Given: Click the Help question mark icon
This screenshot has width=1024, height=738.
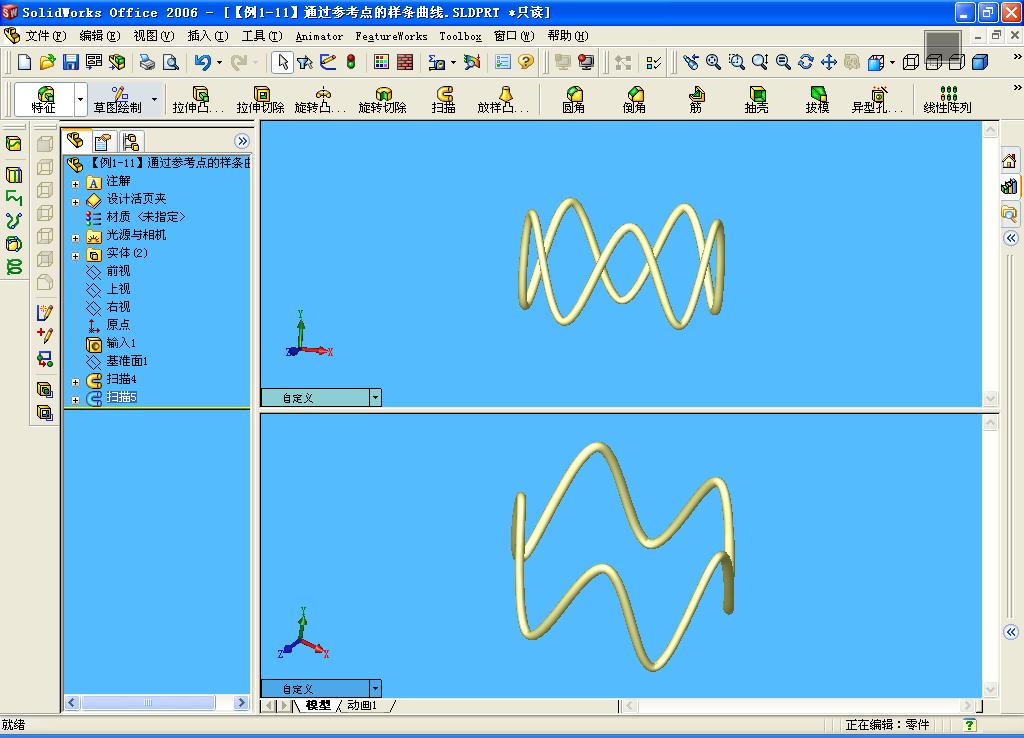Looking at the screenshot, I should [x=525, y=62].
